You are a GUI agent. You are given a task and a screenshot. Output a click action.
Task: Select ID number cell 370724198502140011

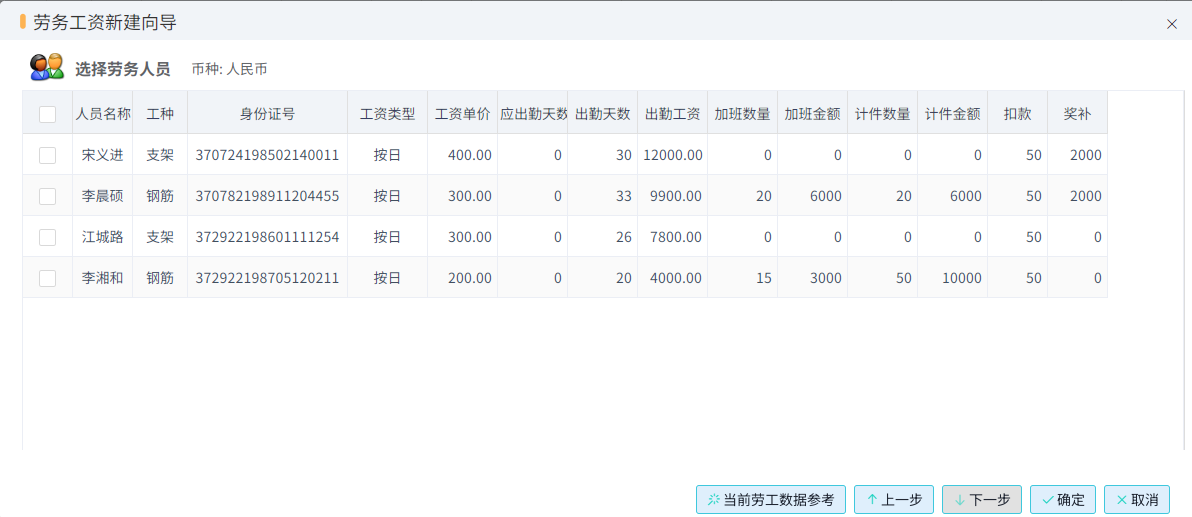coord(268,155)
